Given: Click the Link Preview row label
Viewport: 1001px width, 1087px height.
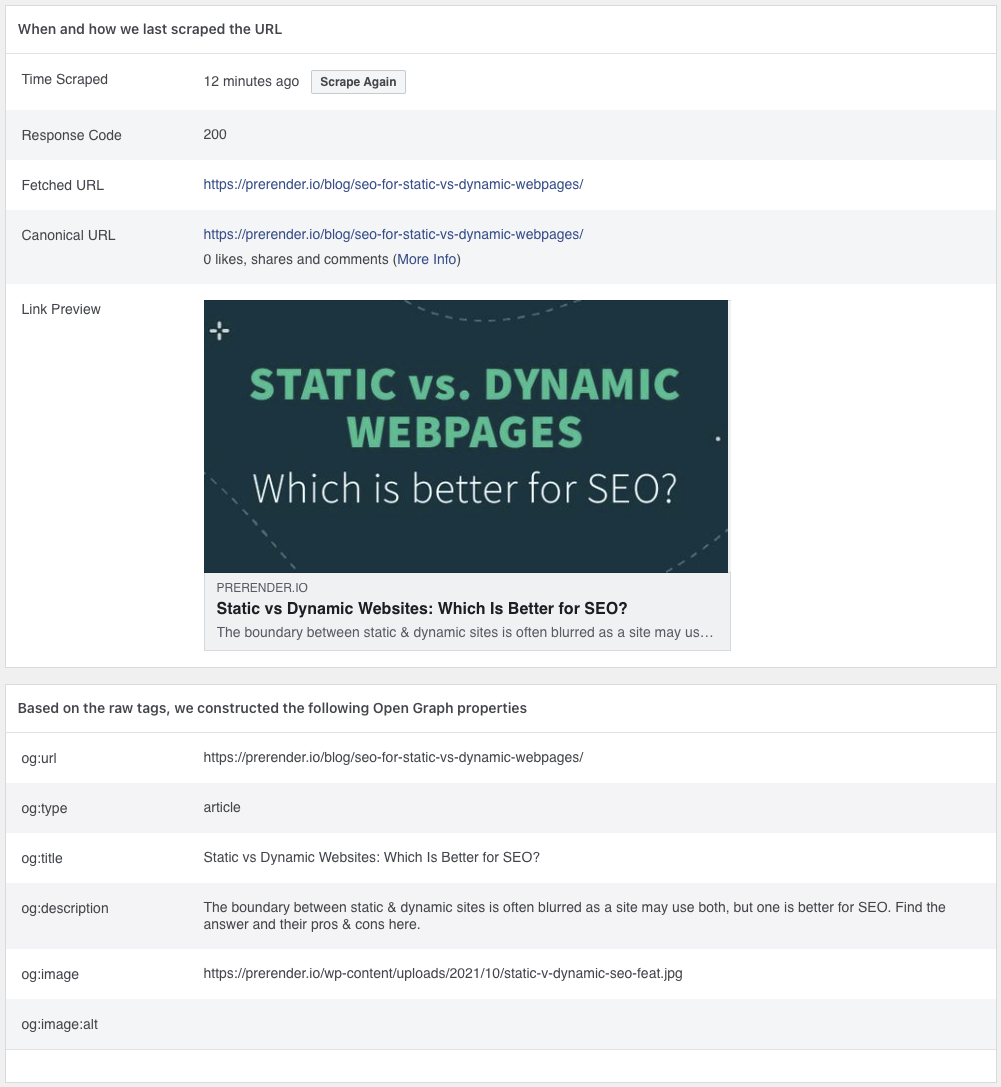Looking at the screenshot, I should [x=61, y=309].
